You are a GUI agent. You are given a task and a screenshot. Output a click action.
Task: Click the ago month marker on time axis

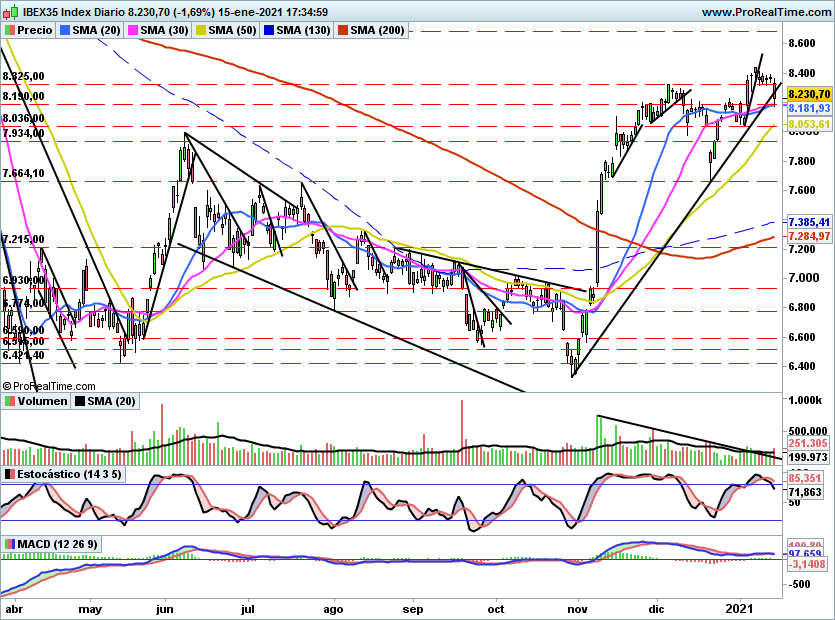point(333,608)
